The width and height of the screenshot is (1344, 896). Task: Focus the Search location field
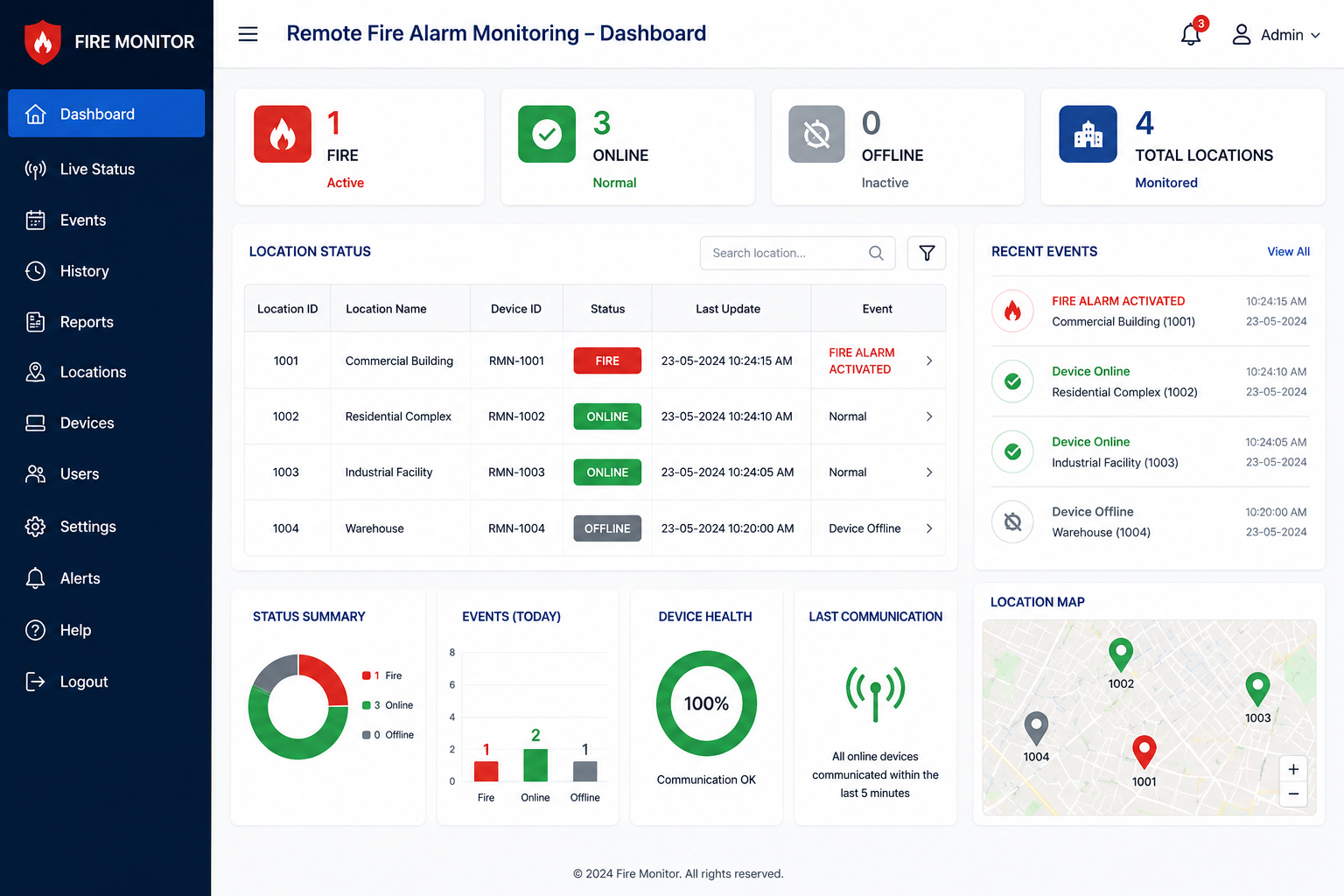coord(797,253)
